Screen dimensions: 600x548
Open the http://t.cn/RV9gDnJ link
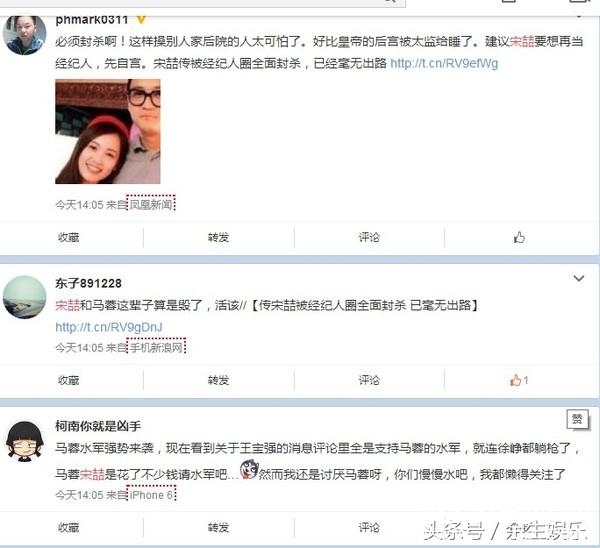[x=109, y=327]
